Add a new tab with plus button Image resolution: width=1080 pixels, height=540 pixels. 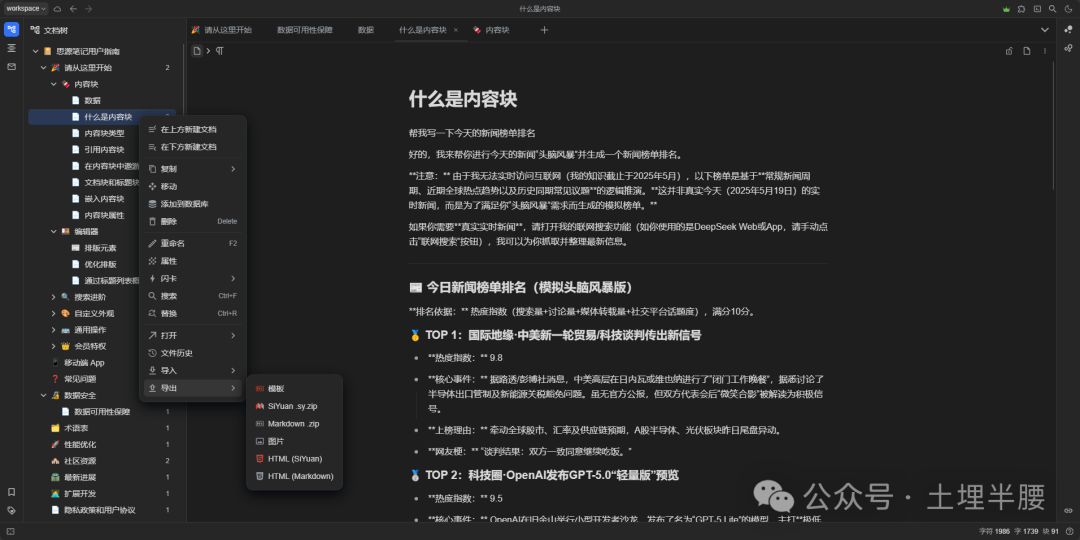544,30
